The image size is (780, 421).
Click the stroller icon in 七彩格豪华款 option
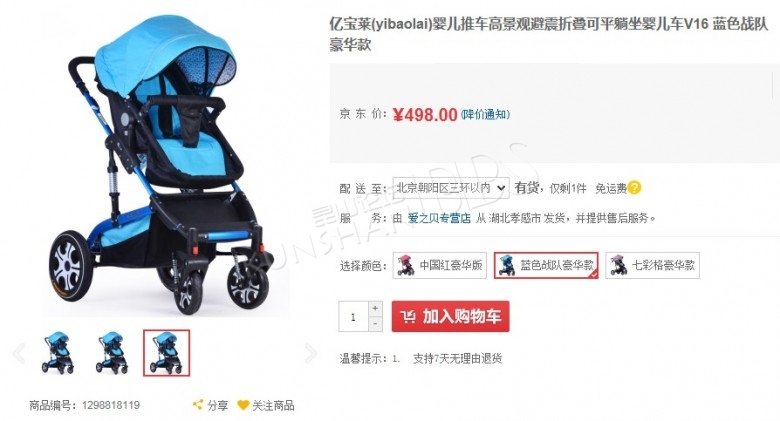[x=618, y=265]
